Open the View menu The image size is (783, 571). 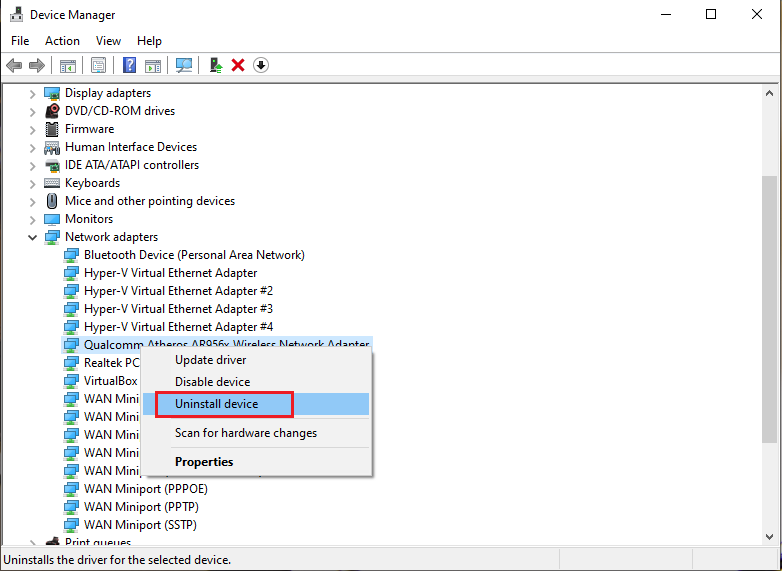[108, 41]
